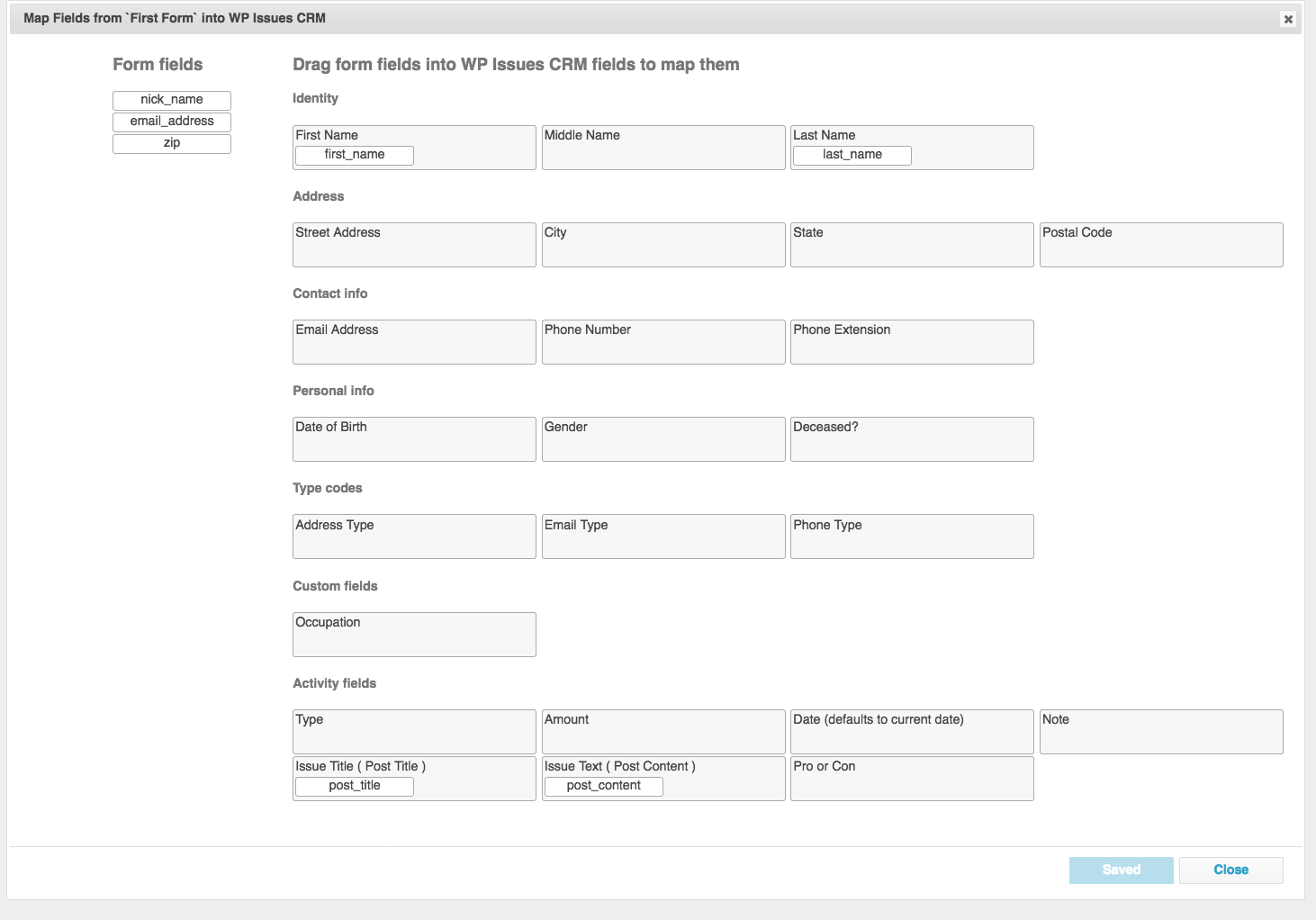This screenshot has width=1316, height=920.
Task: Click the activity Type drop box
Action: tap(414, 732)
